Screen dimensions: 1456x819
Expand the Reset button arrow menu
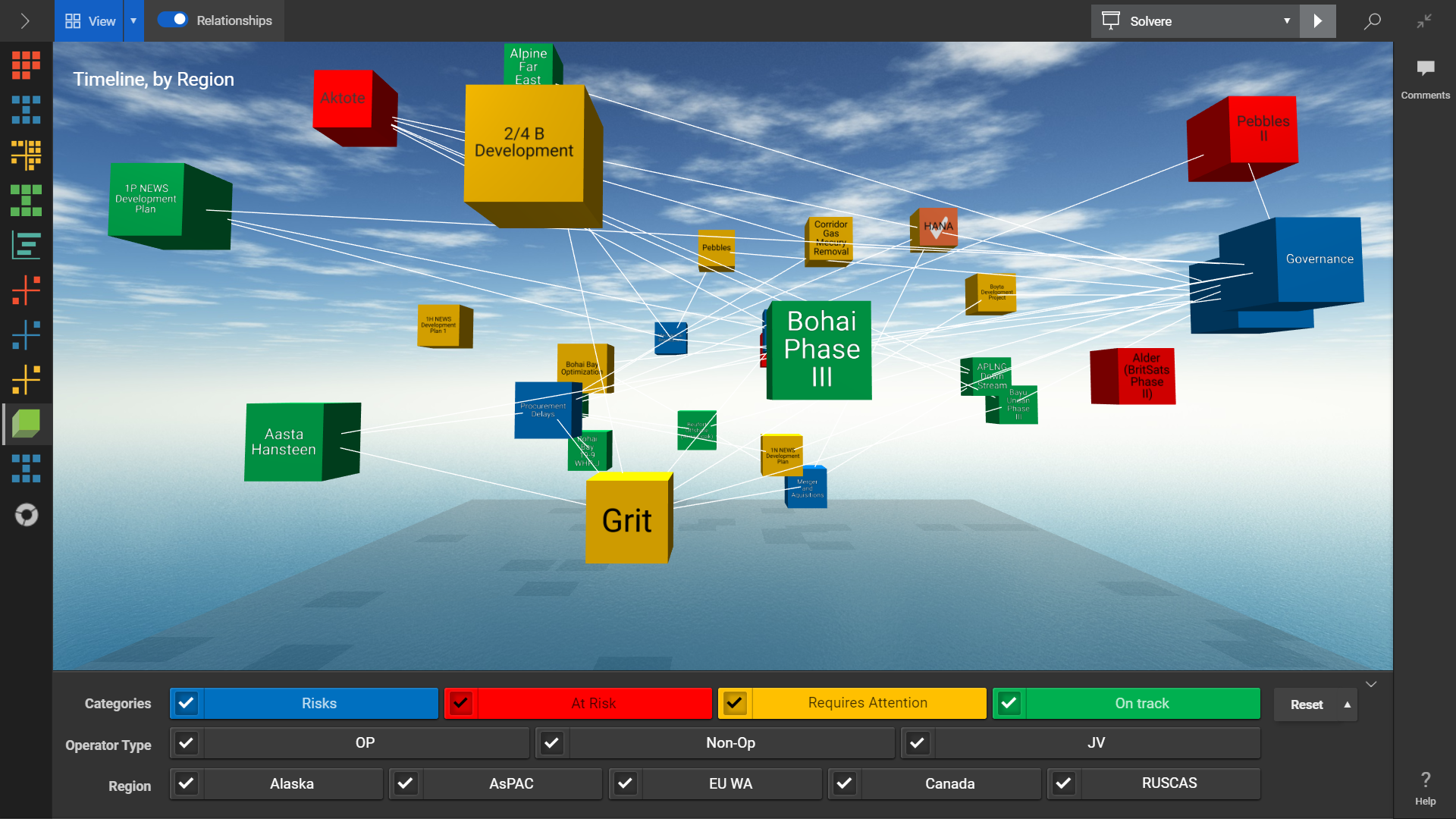(1347, 704)
